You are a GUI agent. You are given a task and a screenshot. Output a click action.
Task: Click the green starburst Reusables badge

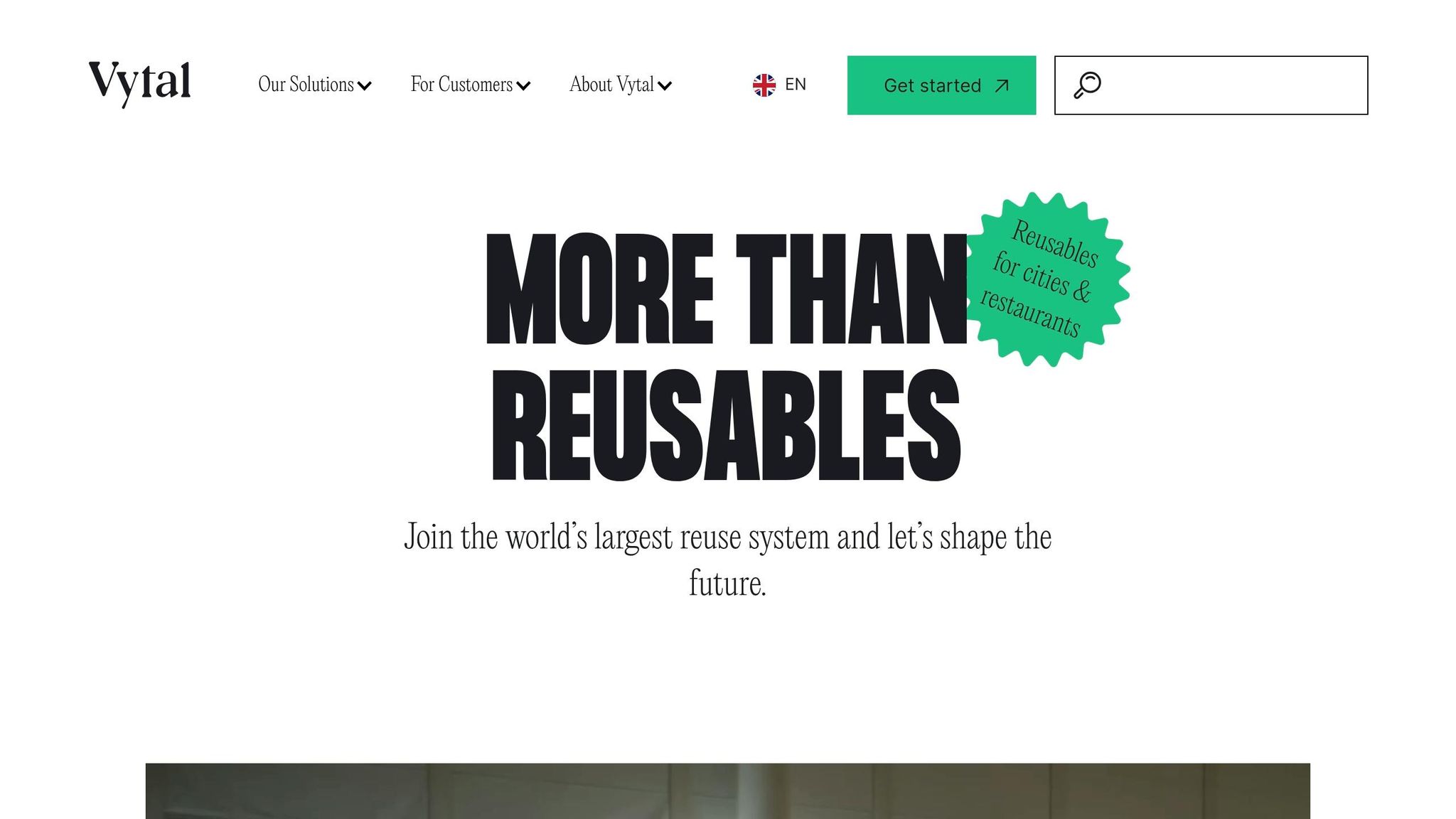(x=1047, y=279)
